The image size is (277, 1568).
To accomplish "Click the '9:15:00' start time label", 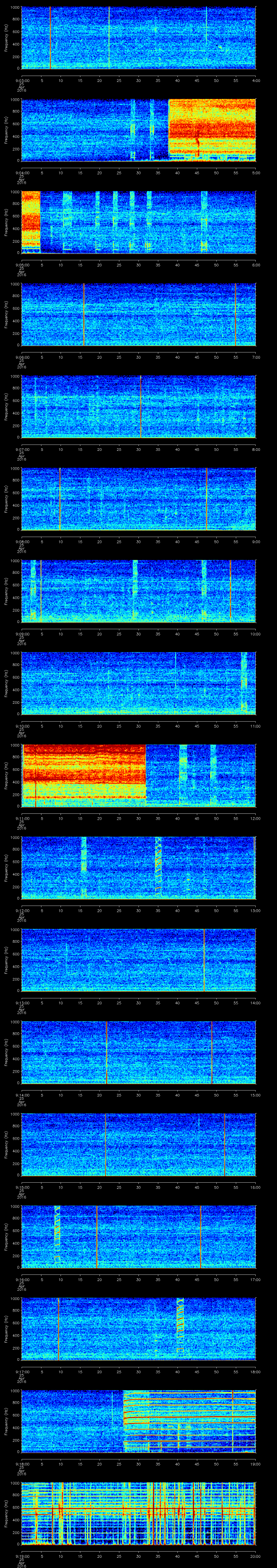I will (x=22, y=1187).
